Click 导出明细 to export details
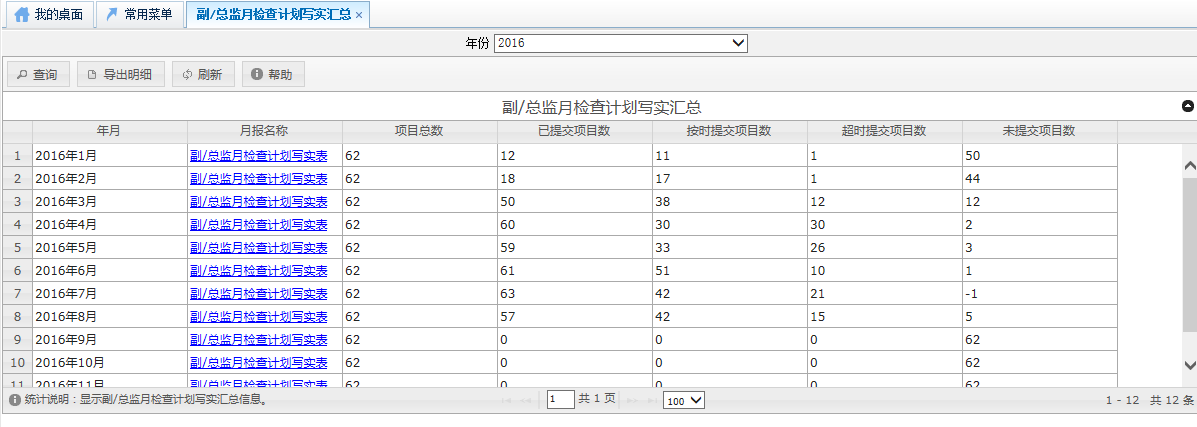Image resolution: width=1197 pixels, height=427 pixels. 119,74
